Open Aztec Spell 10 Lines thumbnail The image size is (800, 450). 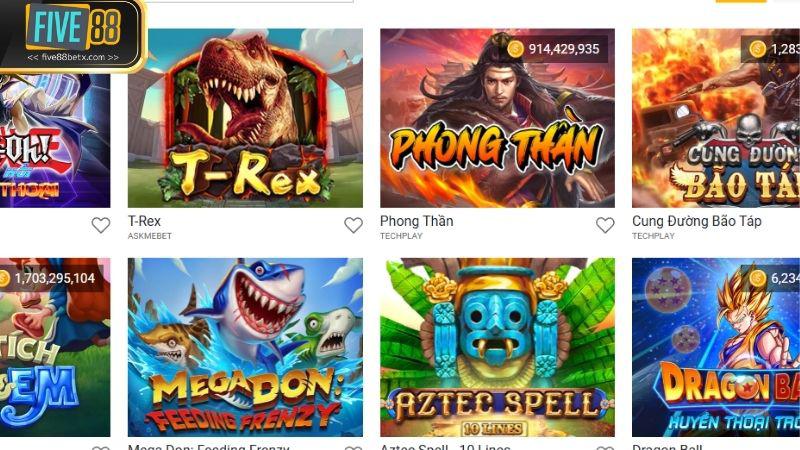click(497, 347)
